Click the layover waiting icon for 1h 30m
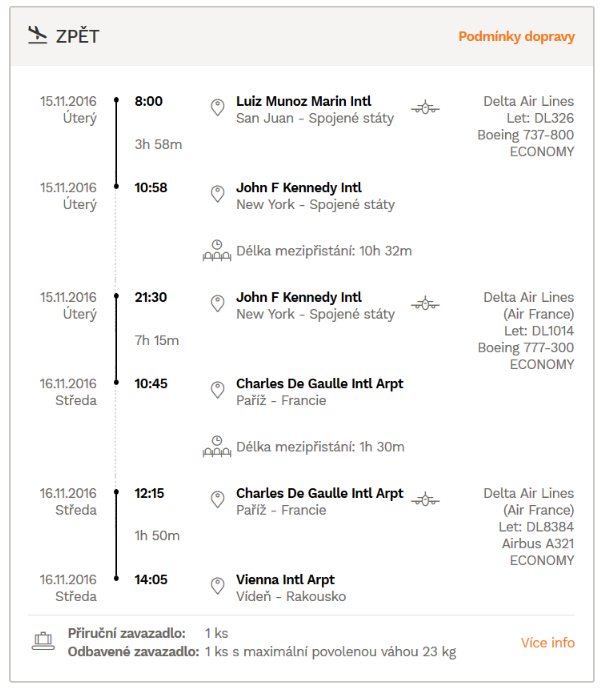600x691 pixels. [x=217, y=446]
